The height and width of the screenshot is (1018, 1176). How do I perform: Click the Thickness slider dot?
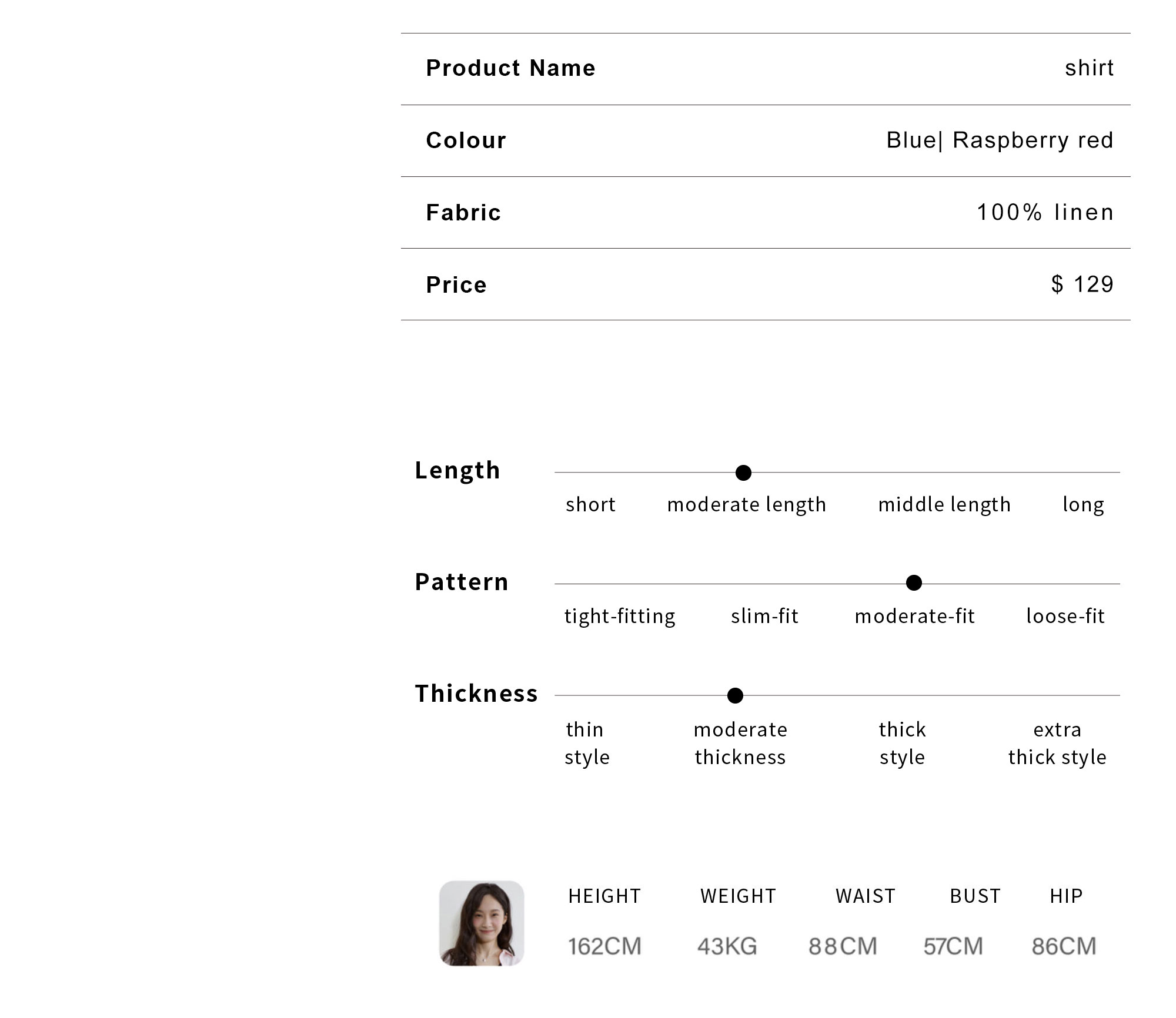coord(735,695)
